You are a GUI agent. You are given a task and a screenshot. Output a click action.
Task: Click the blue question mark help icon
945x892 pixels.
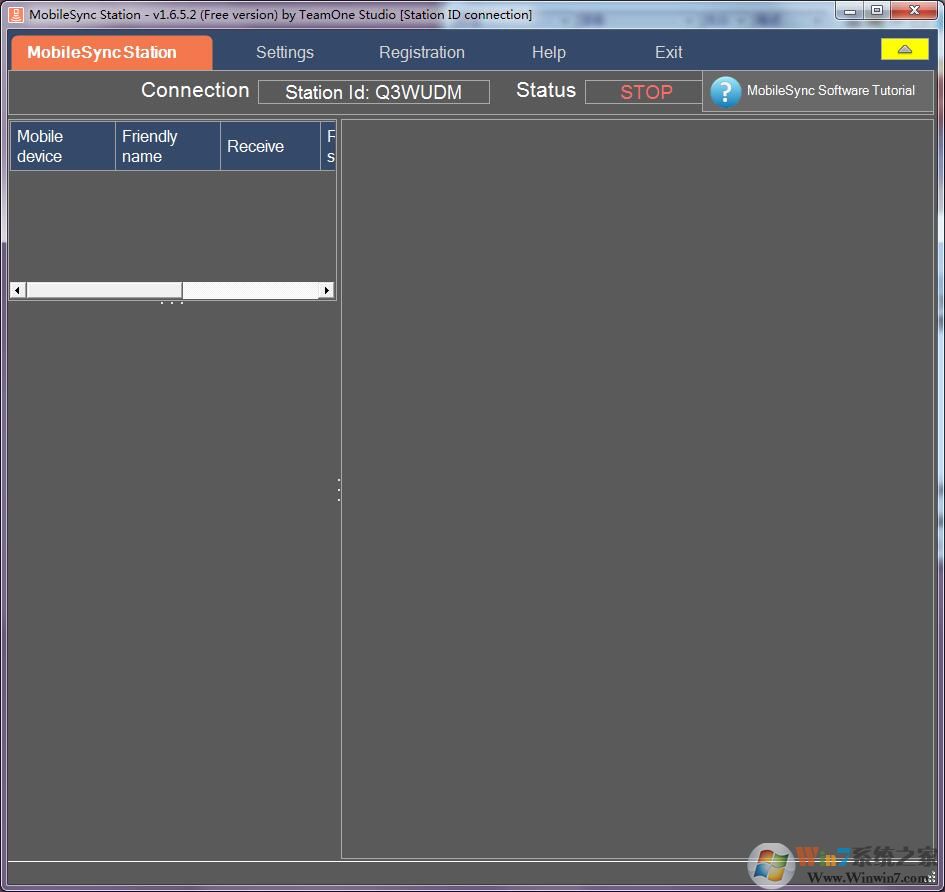pos(725,92)
